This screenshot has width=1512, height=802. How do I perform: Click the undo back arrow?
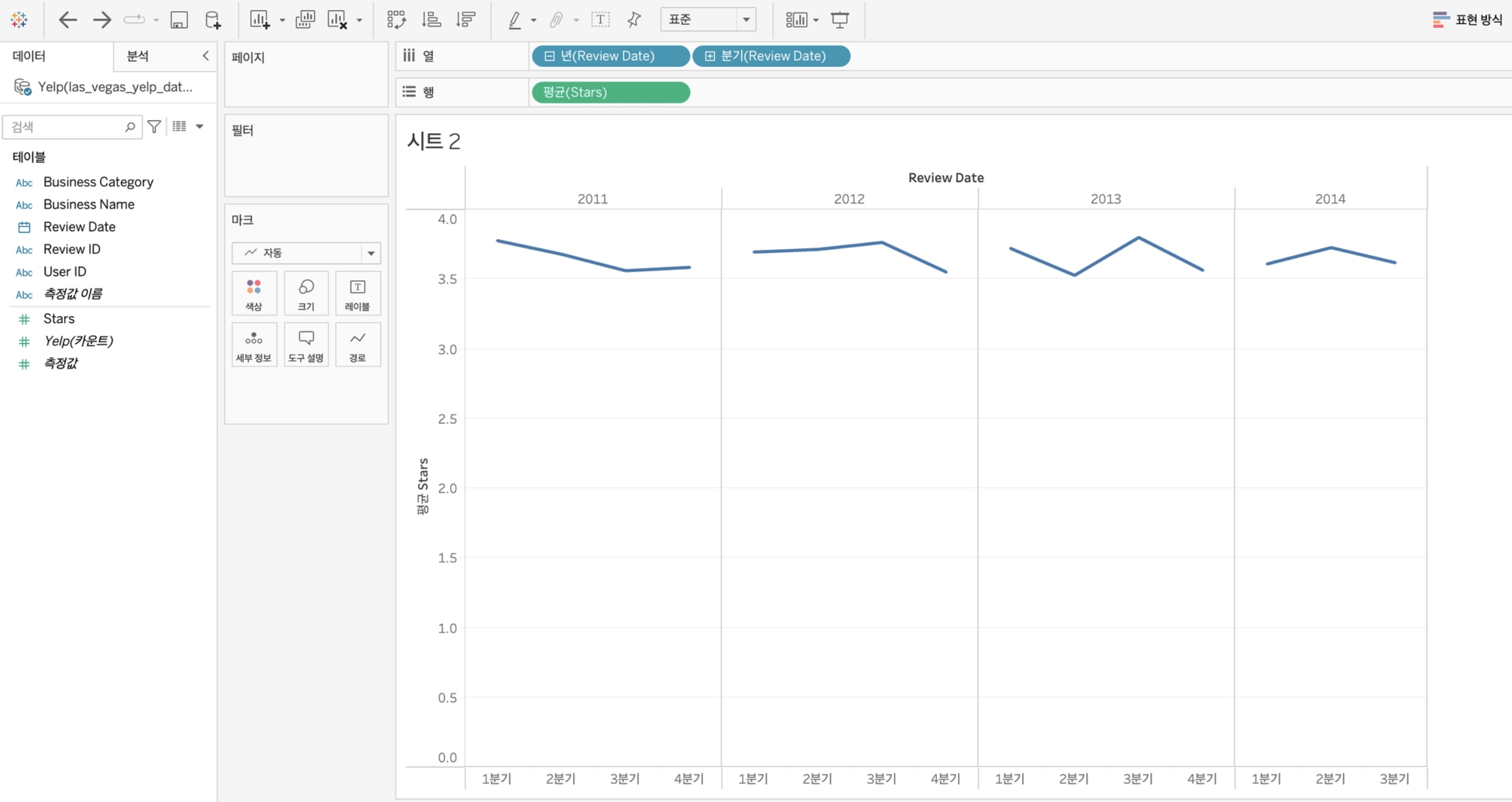[x=67, y=20]
